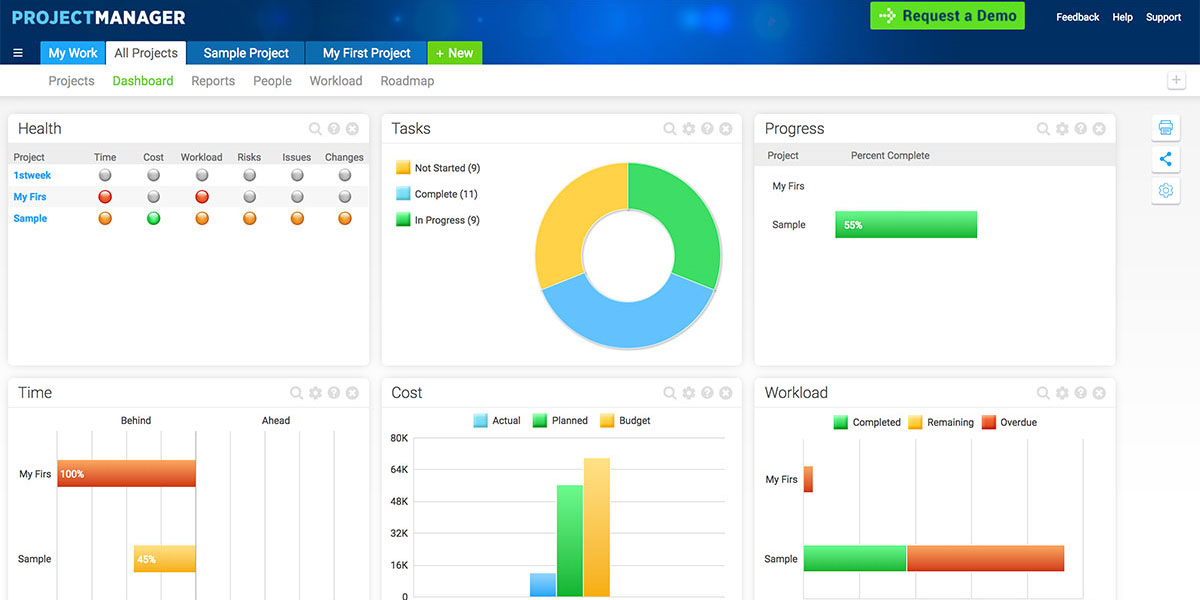This screenshot has width=1200, height=600.
Task: Open the + New project dropdown
Action: click(x=455, y=52)
